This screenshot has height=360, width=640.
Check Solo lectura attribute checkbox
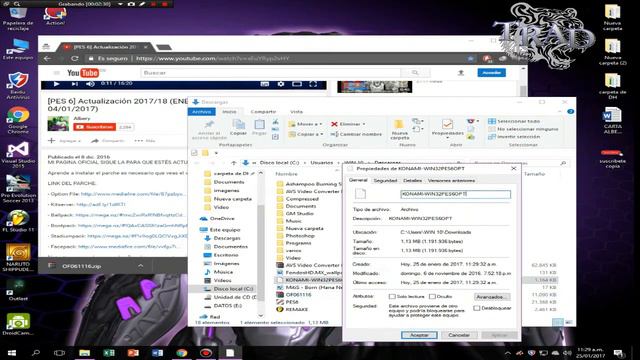(x=392, y=297)
